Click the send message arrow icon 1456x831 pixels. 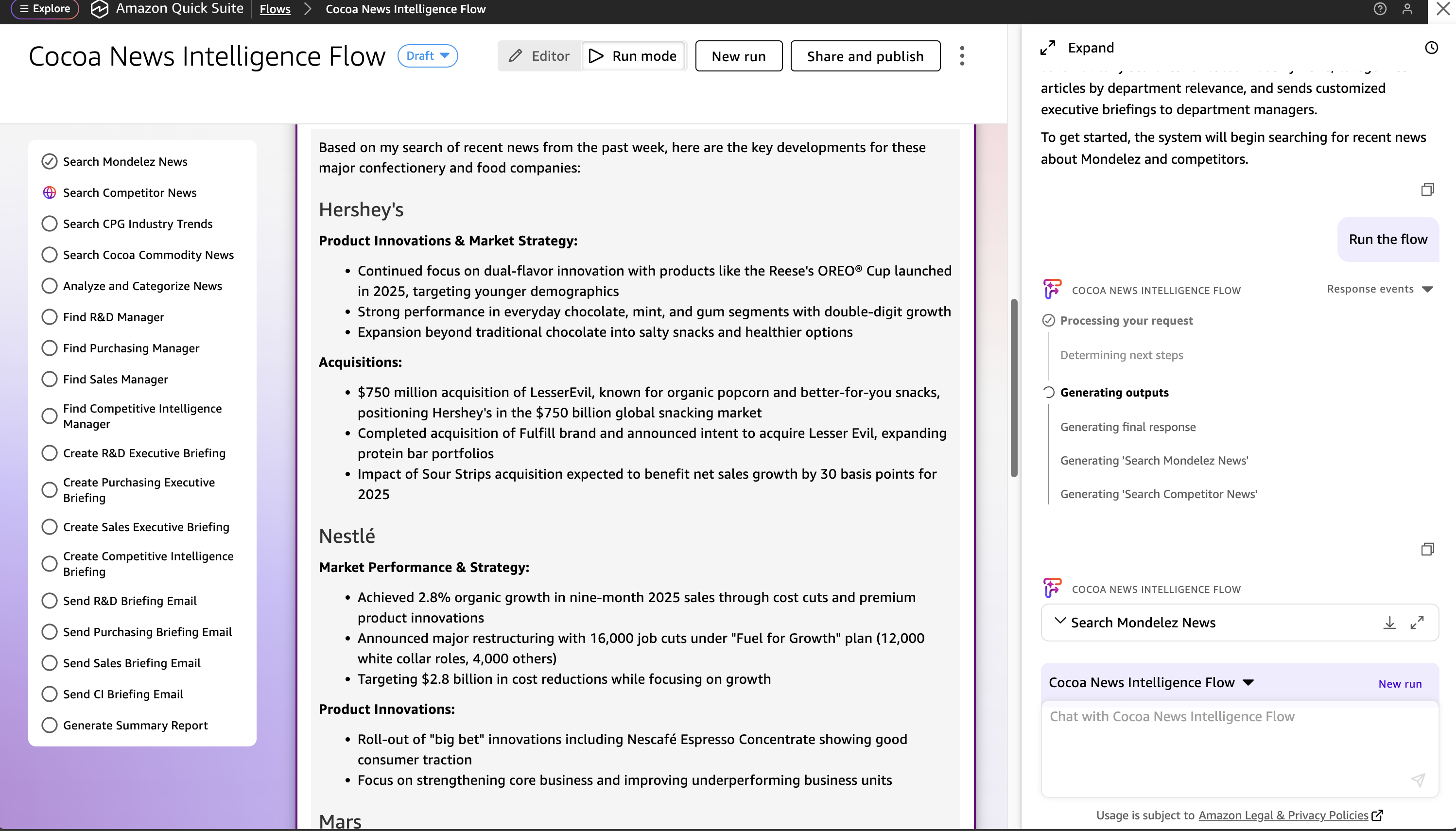click(1418, 779)
